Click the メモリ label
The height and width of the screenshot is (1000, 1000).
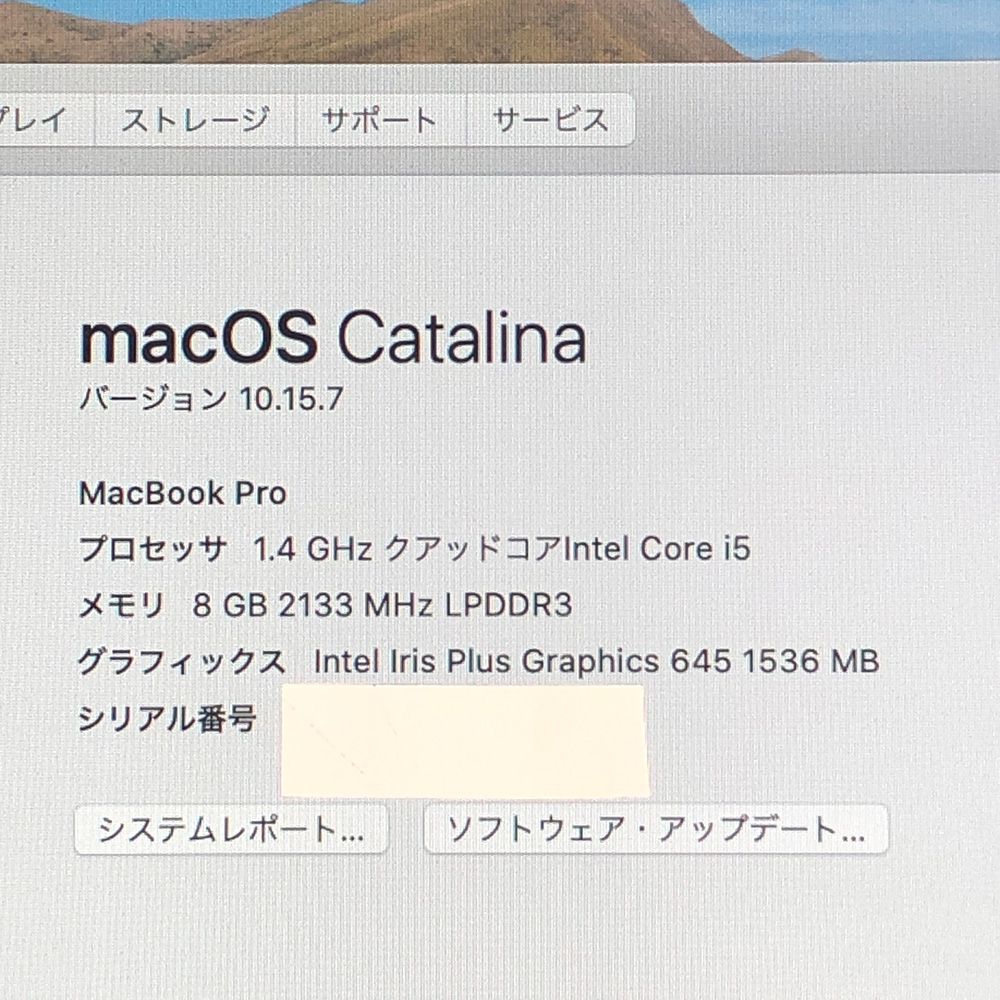coord(121,605)
